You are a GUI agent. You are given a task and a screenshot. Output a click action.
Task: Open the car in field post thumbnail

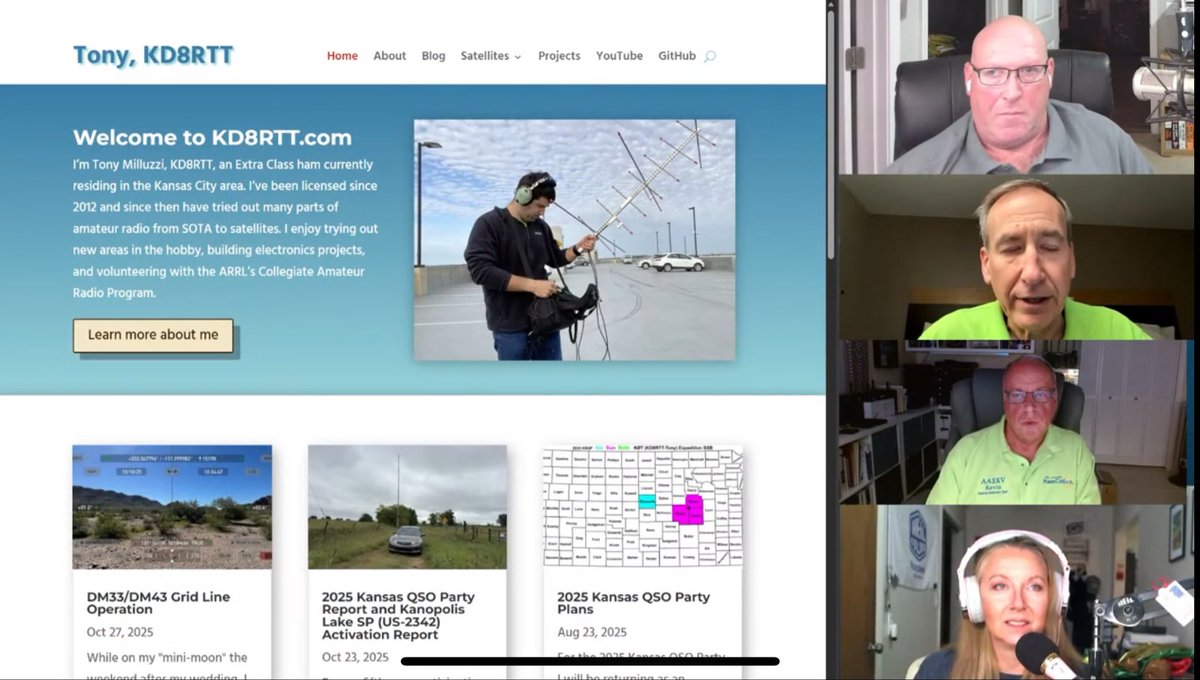pos(407,507)
